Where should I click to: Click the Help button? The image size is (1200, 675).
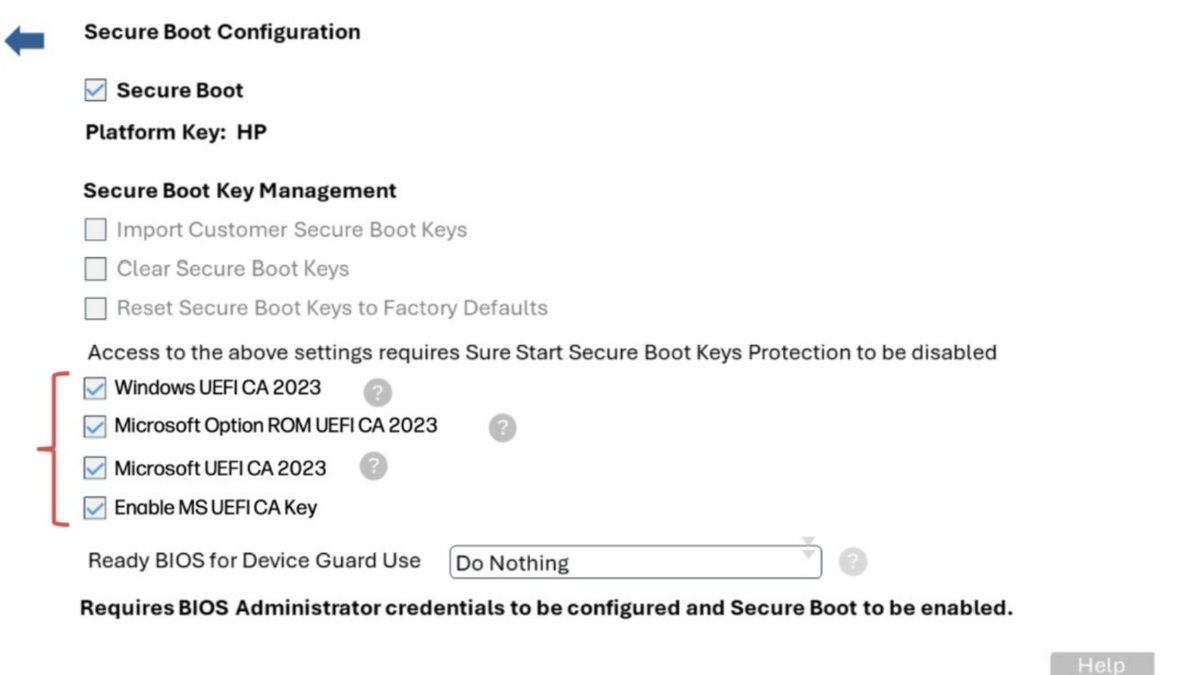1102,665
